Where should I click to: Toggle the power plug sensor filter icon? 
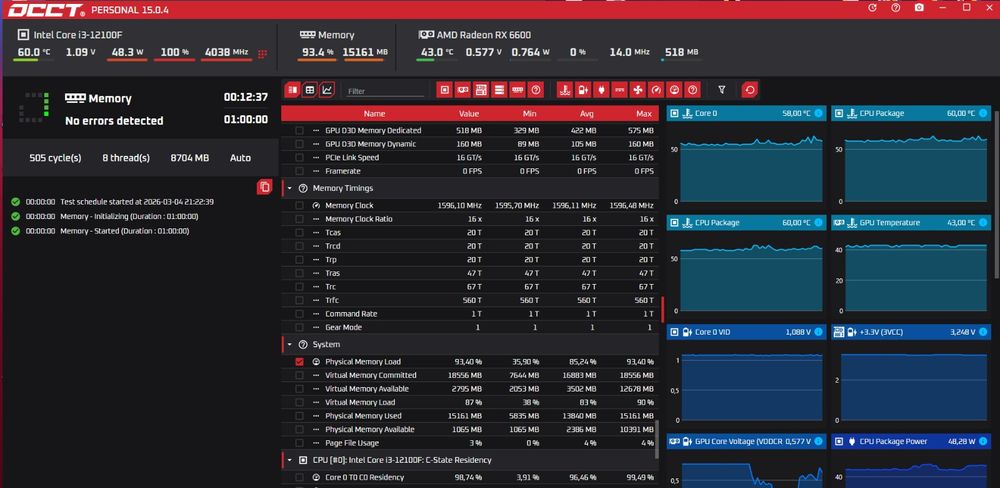601,90
